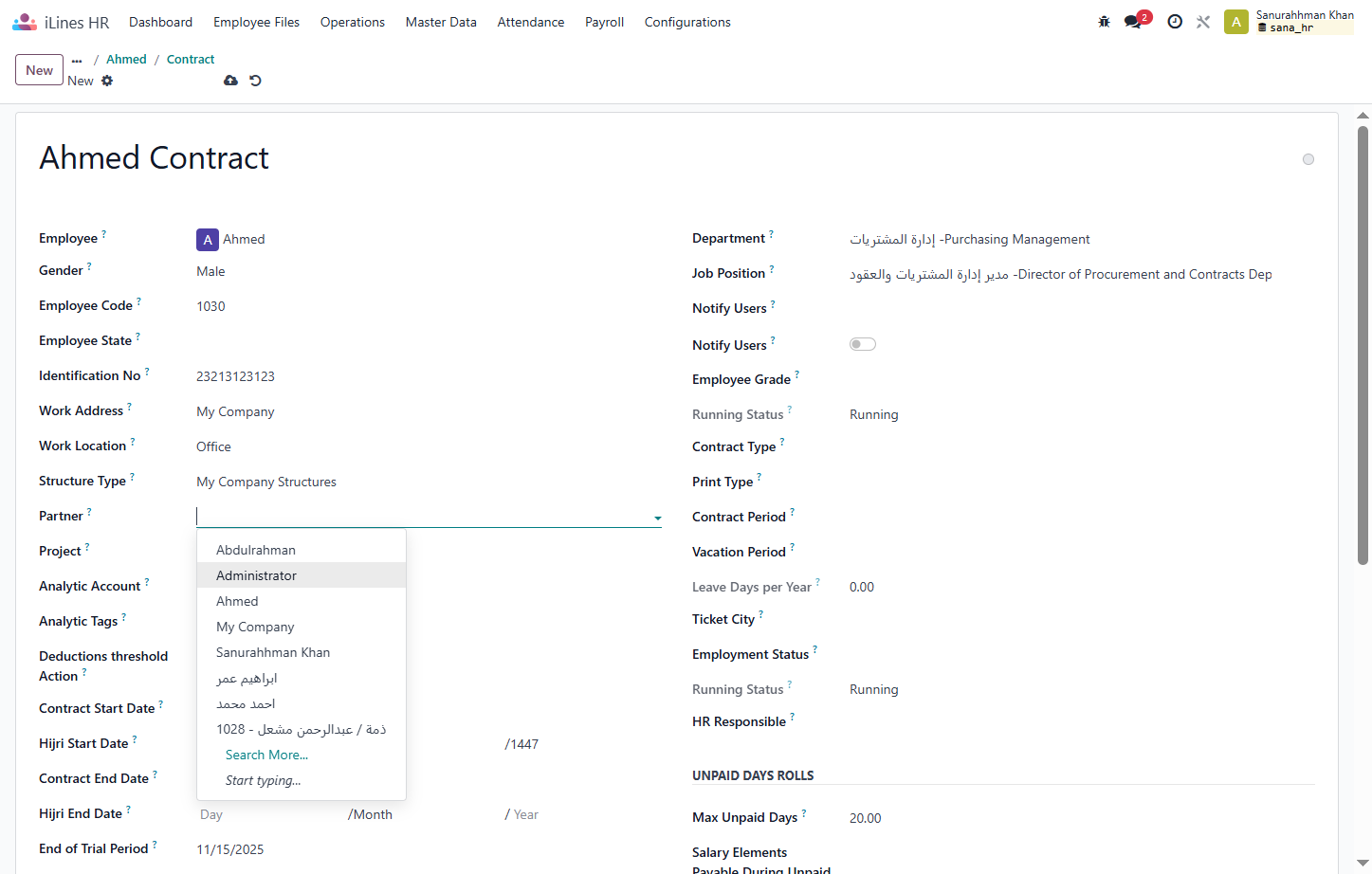This screenshot has width=1372, height=874.
Task: Click the Ahmed employee avatar icon
Action: (x=208, y=240)
